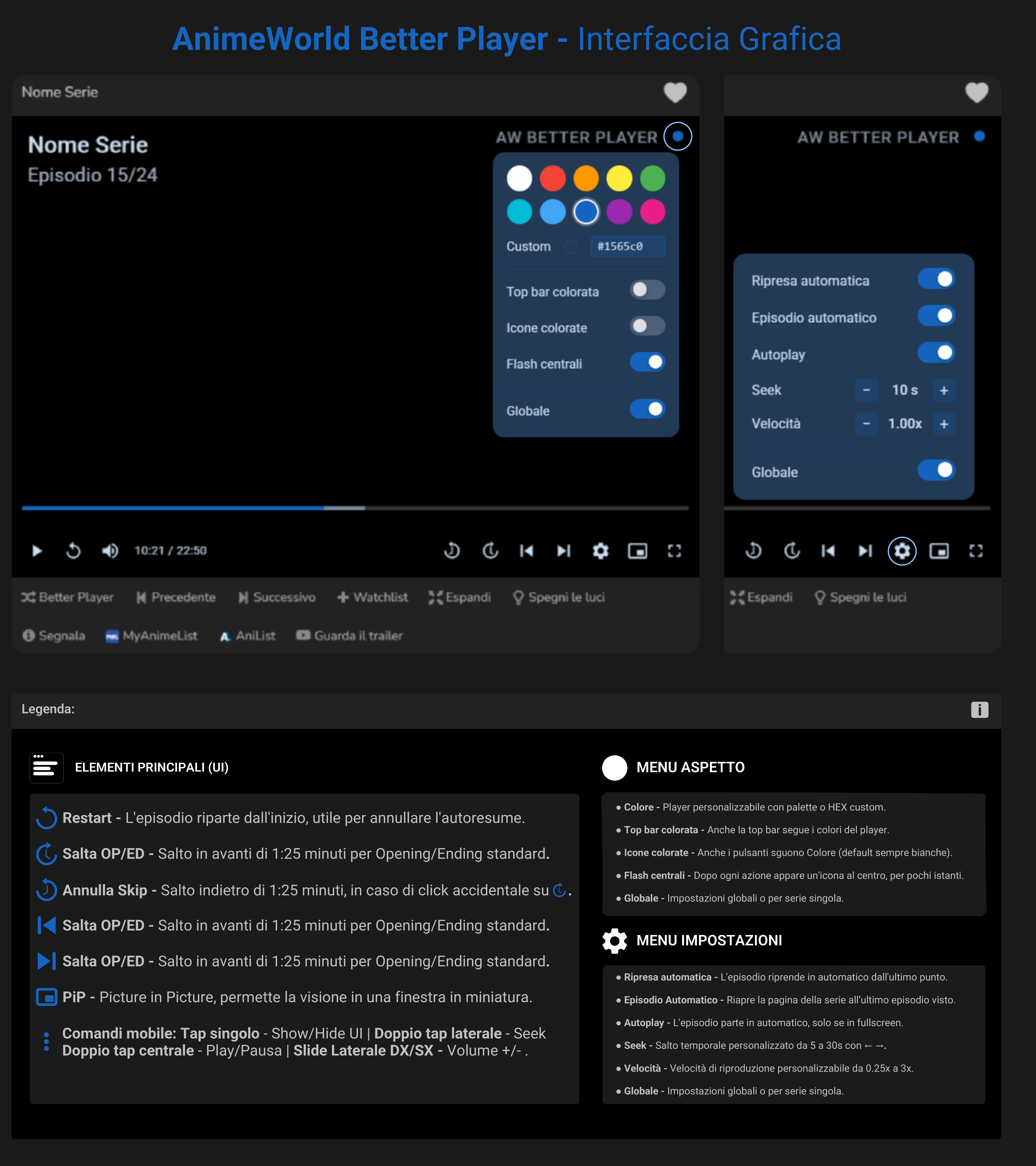Pick the orange color swatch
Image resolution: width=1036 pixels, height=1166 pixels.
[x=586, y=179]
